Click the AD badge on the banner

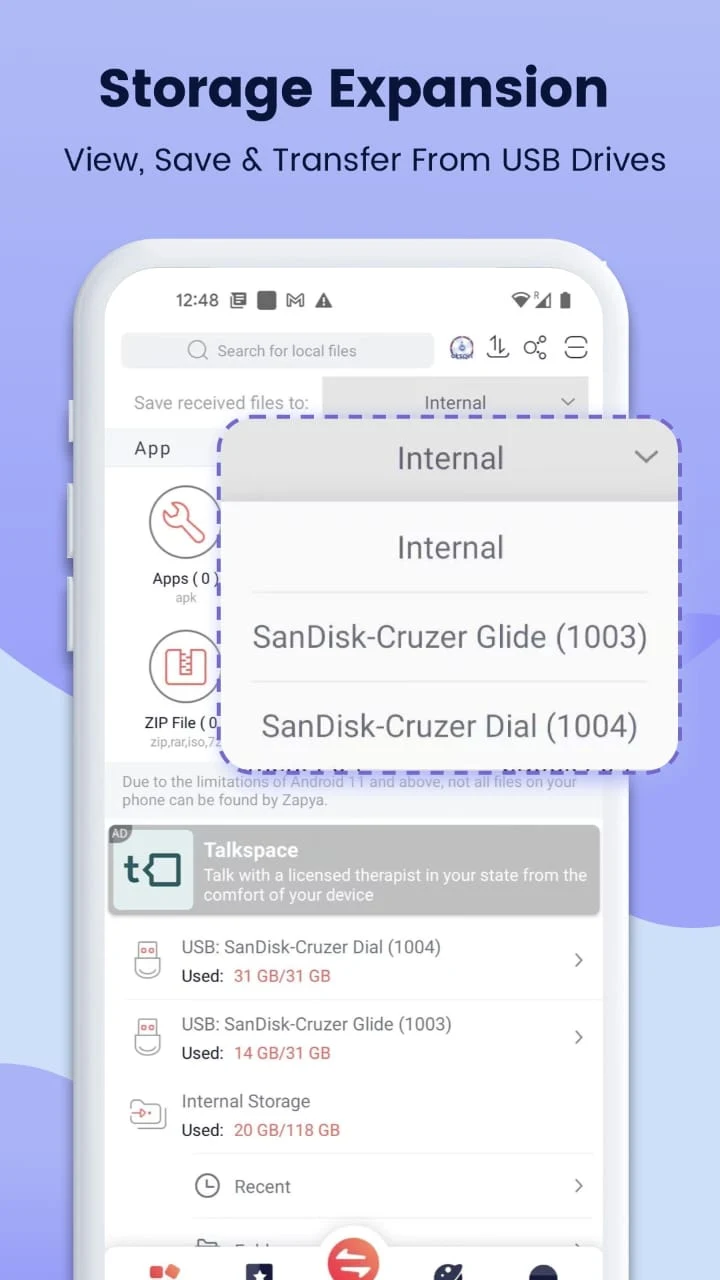[119, 833]
